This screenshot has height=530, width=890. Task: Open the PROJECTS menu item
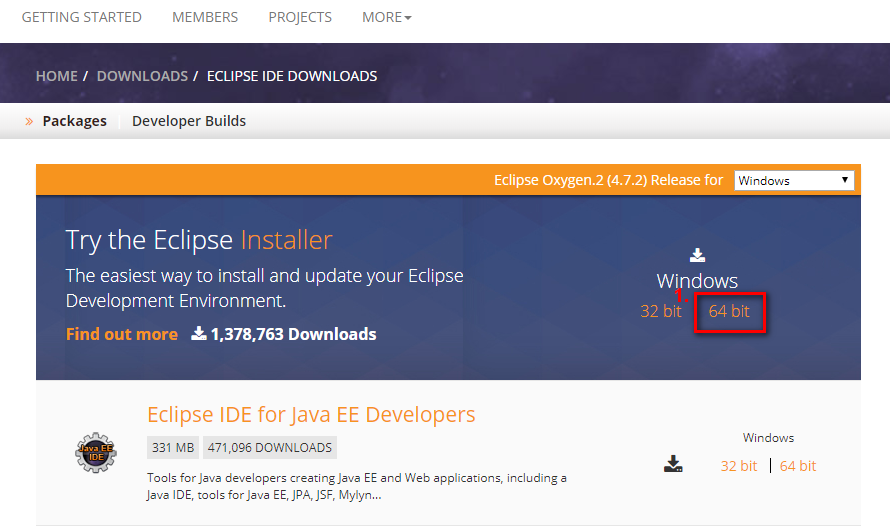click(300, 17)
